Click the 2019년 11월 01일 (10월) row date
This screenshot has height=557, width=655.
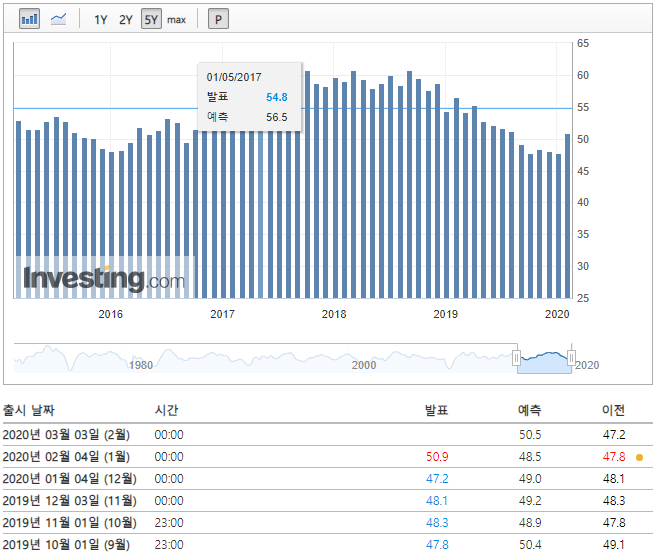tap(69, 523)
